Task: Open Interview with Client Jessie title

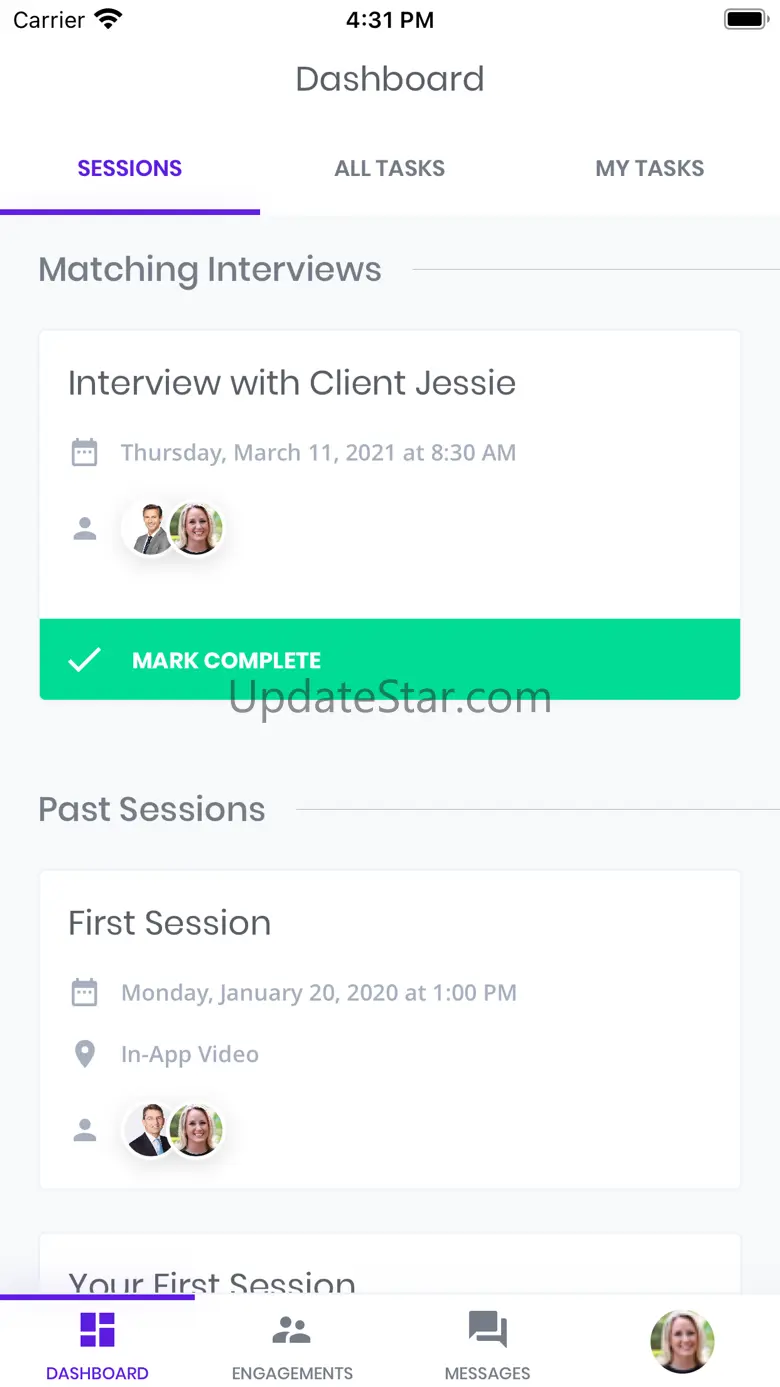Action: click(x=291, y=383)
